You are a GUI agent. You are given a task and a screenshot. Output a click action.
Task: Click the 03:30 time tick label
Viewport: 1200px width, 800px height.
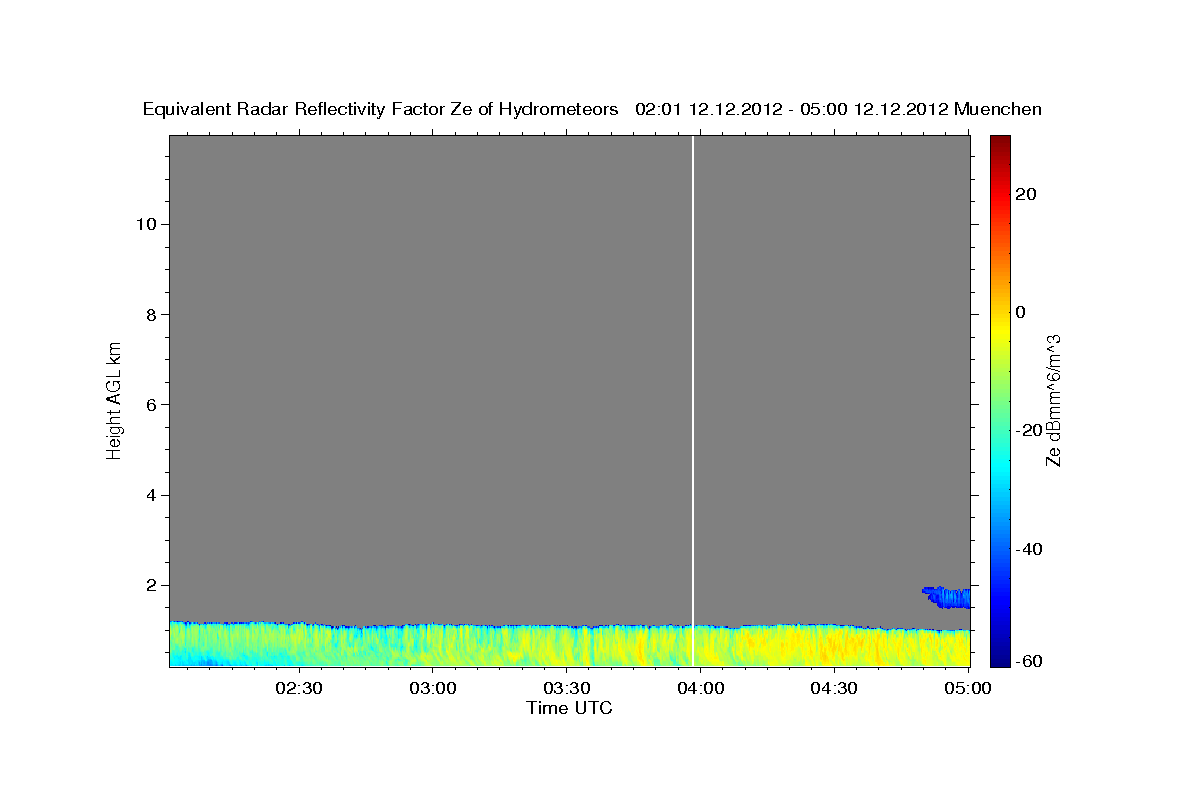pyautogui.click(x=567, y=688)
